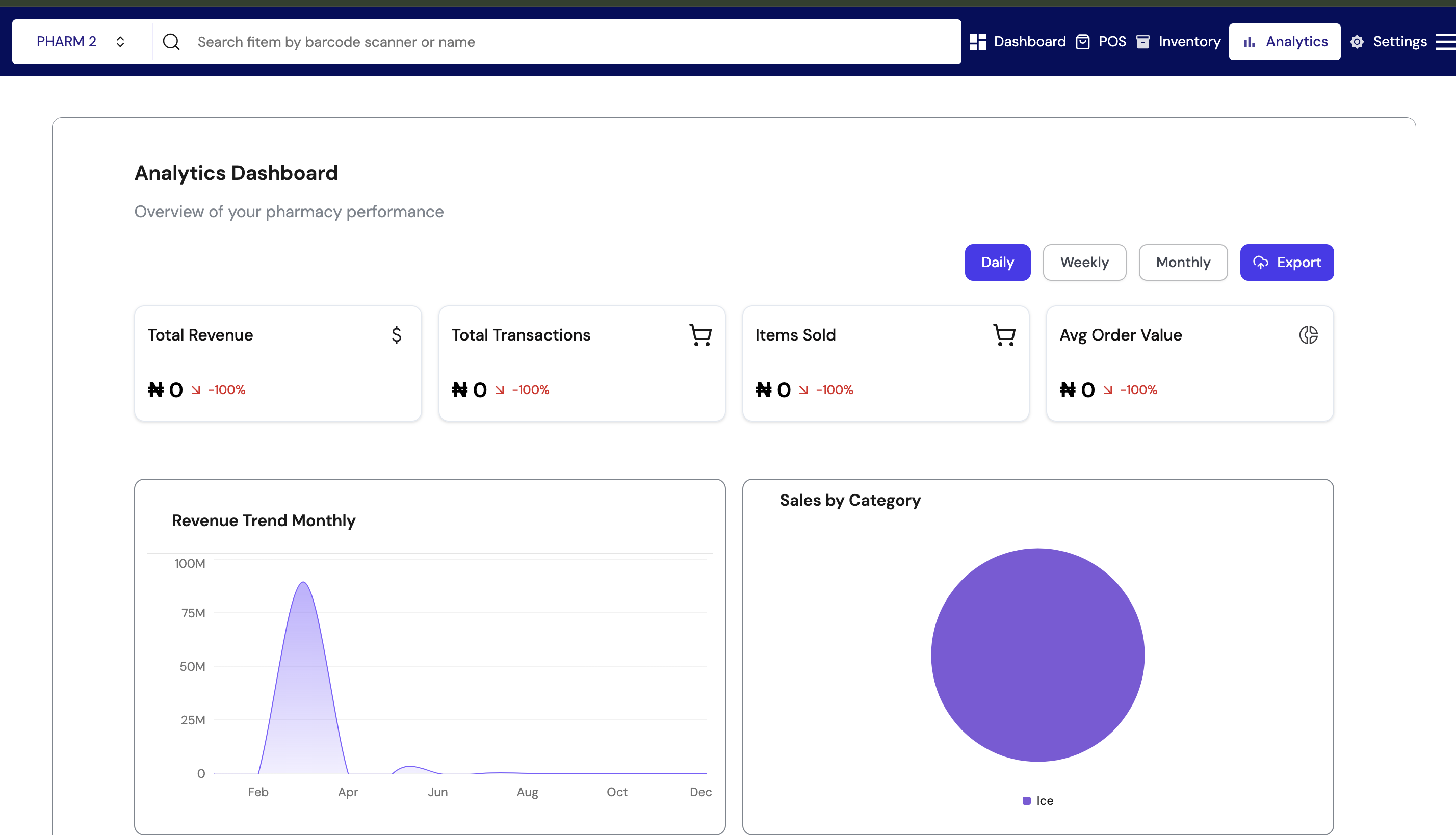Expand the pharmacy dropdown chevrons
Viewport: 1456px width, 835px height.
point(121,41)
